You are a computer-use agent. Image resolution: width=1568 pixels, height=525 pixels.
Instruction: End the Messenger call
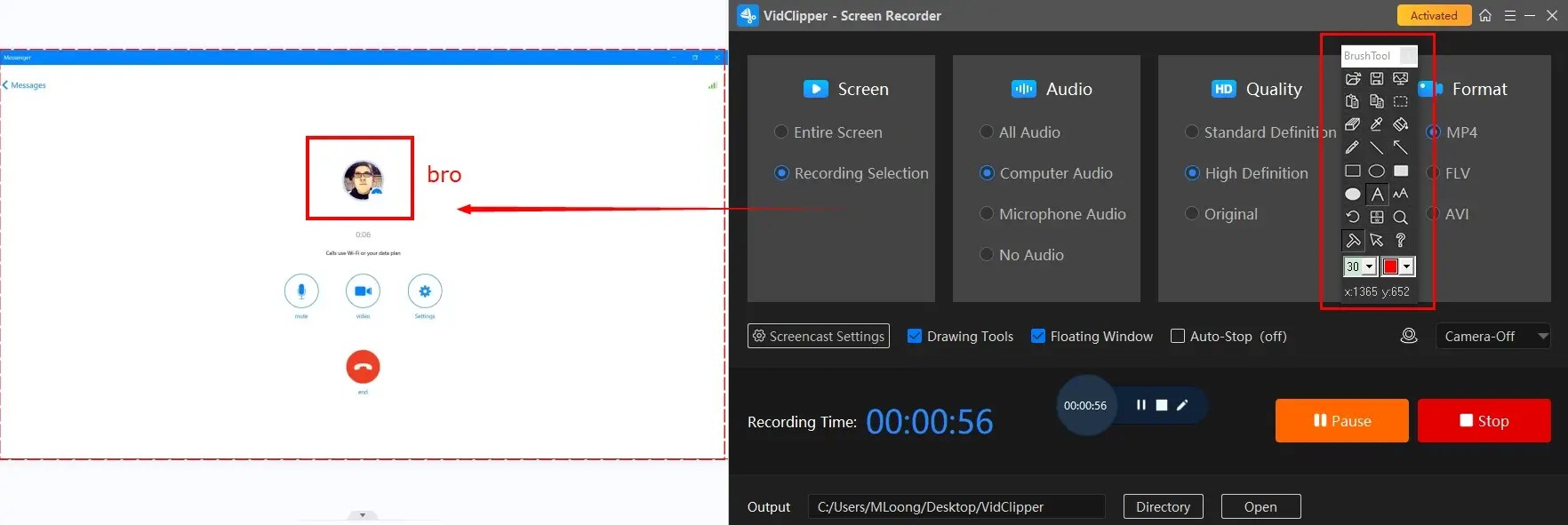pyautogui.click(x=363, y=366)
